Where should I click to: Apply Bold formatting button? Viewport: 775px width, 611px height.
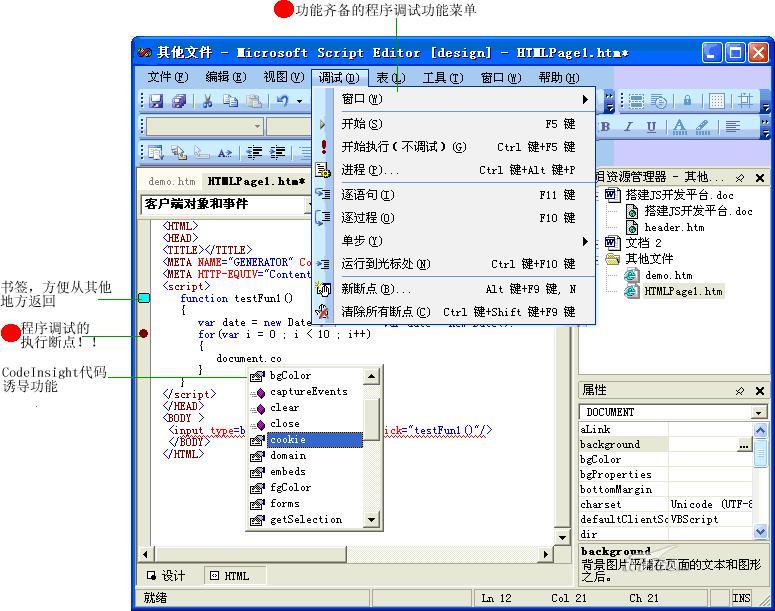(x=605, y=127)
